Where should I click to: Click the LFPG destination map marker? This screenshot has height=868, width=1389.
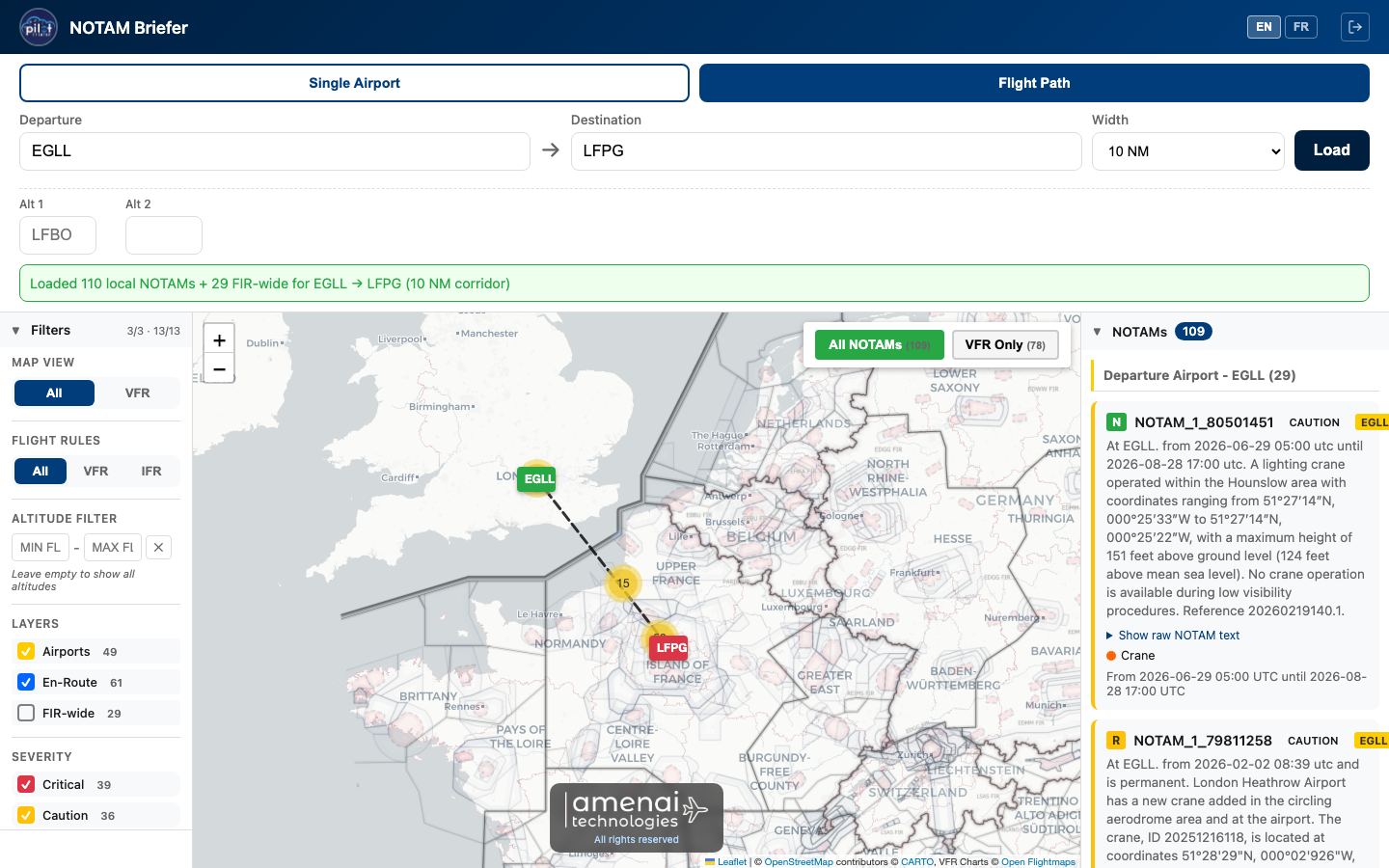(x=670, y=647)
